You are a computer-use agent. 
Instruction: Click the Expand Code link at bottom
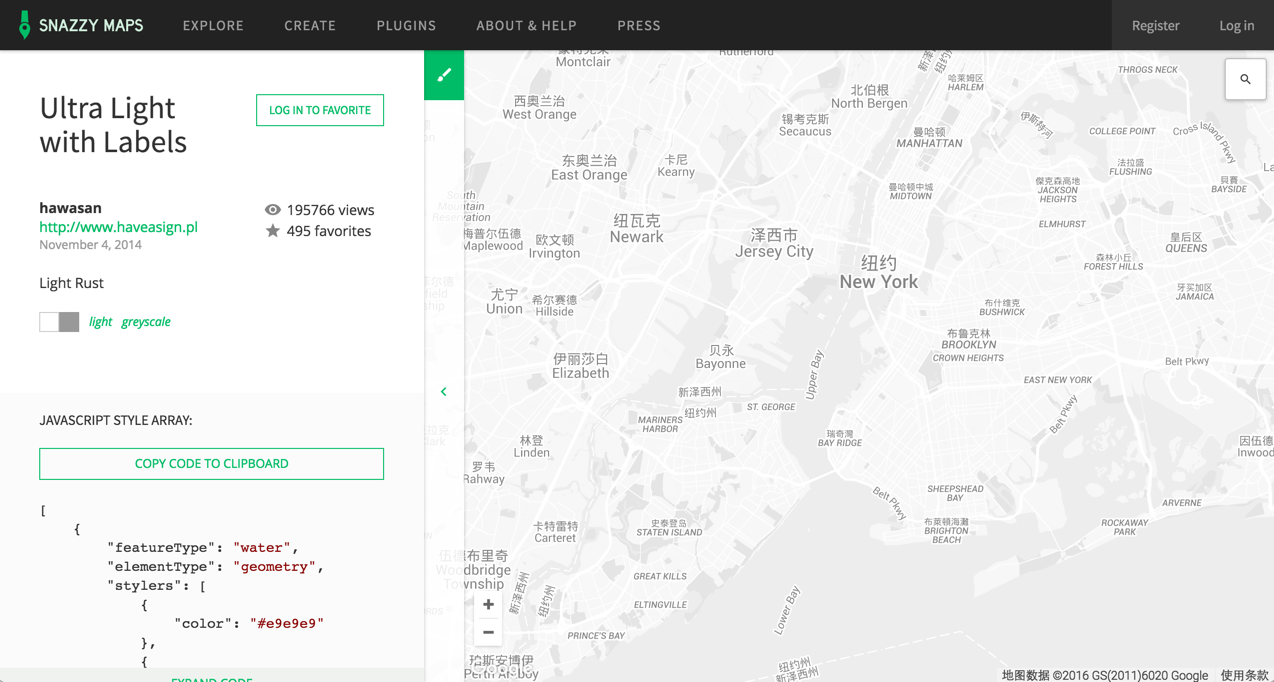211,679
